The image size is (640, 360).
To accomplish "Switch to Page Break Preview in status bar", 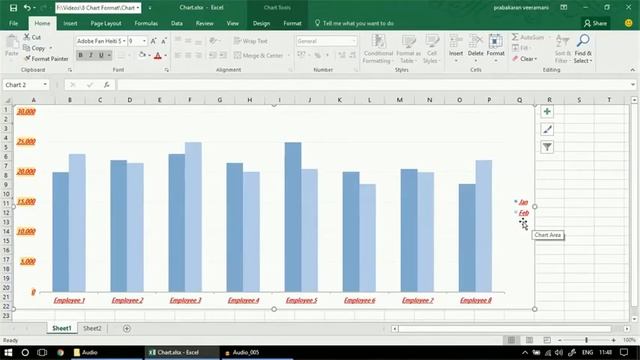I will point(547,340).
